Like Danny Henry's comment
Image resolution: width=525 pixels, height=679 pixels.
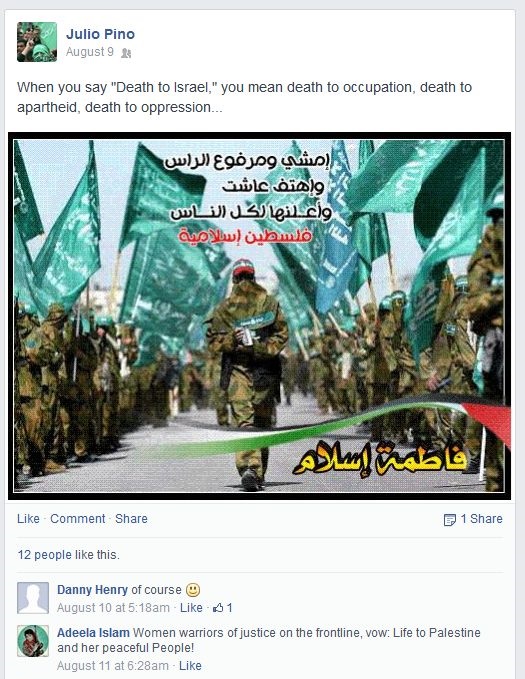[191, 608]
